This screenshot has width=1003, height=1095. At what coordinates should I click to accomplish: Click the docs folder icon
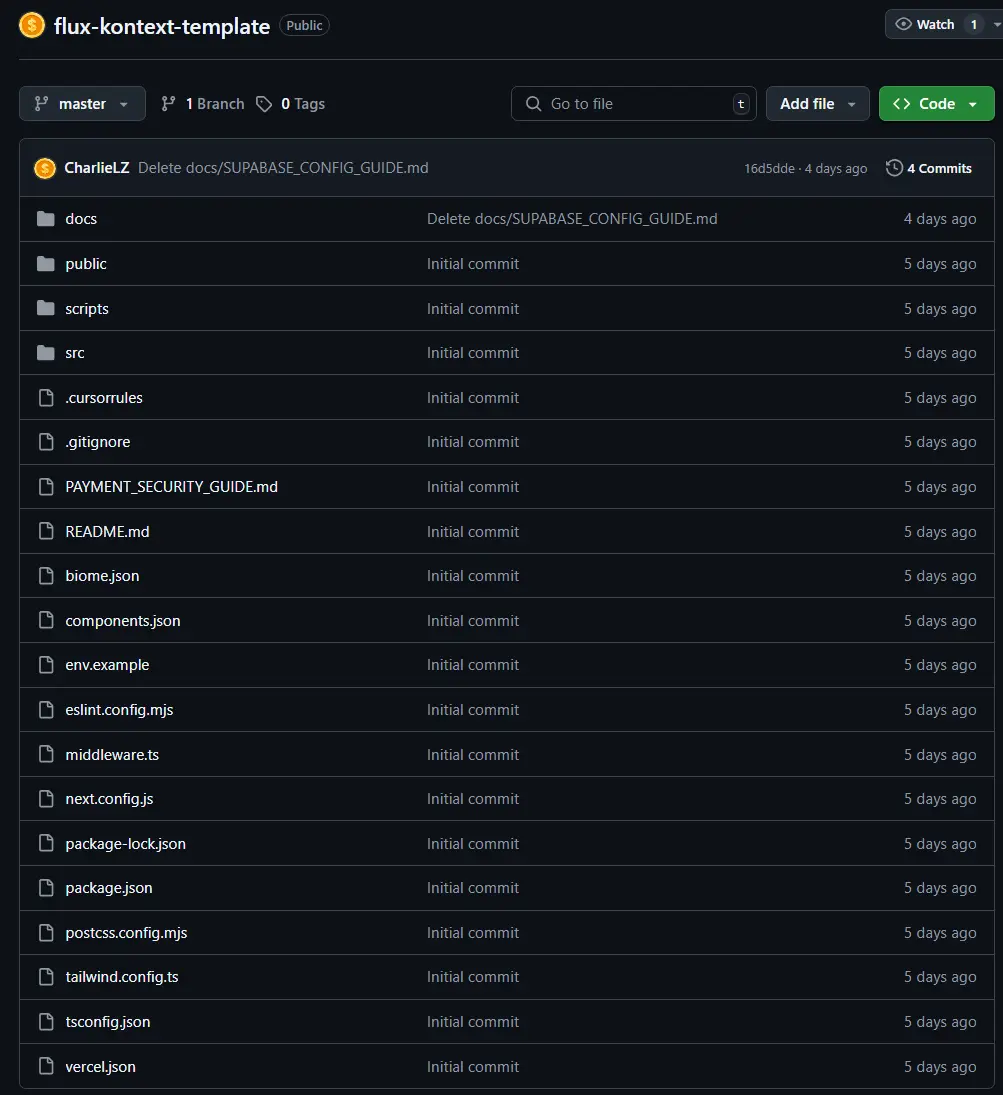tap(45, 219)
